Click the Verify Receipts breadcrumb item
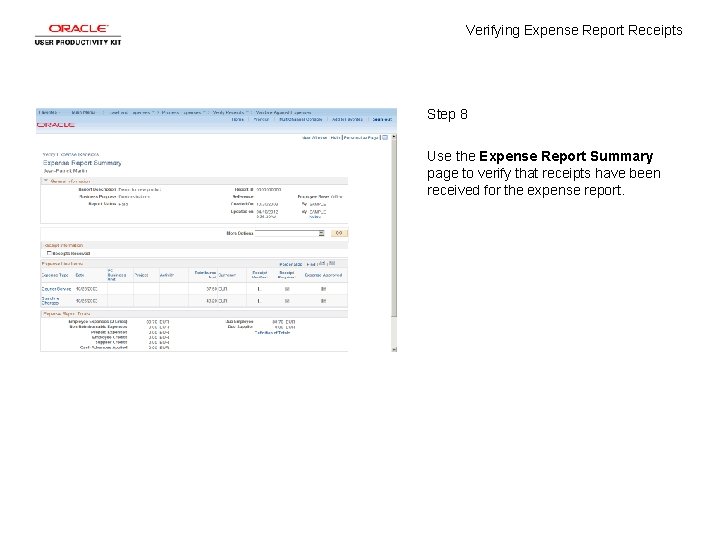 pos(229,112)
